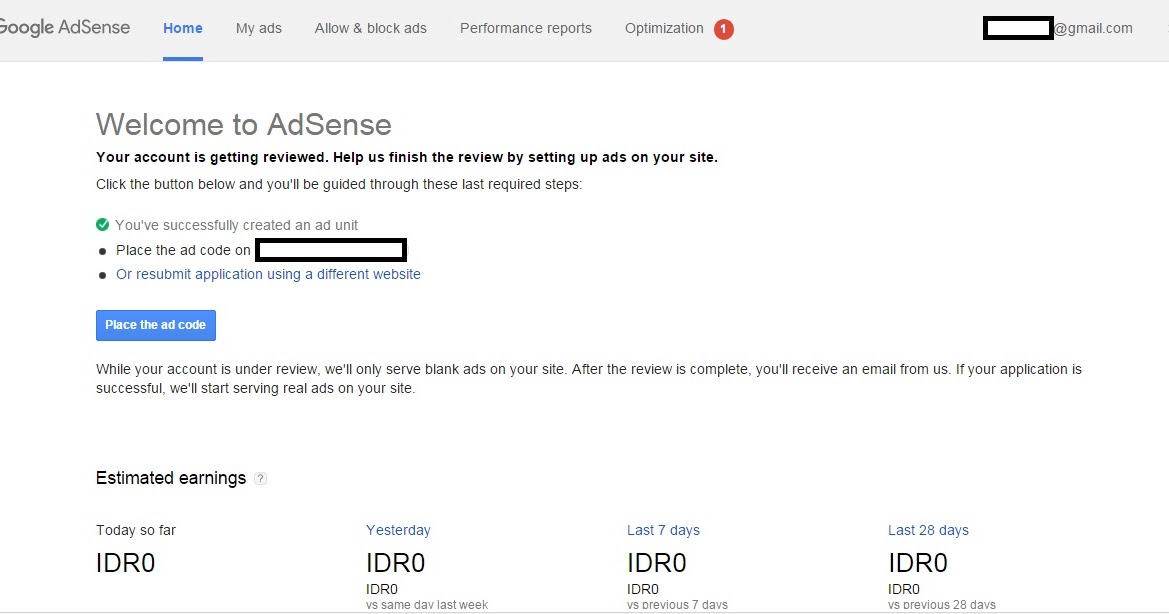Click the redacted website name box
The width and height of the screenshot is (1169, 614).
331,249
